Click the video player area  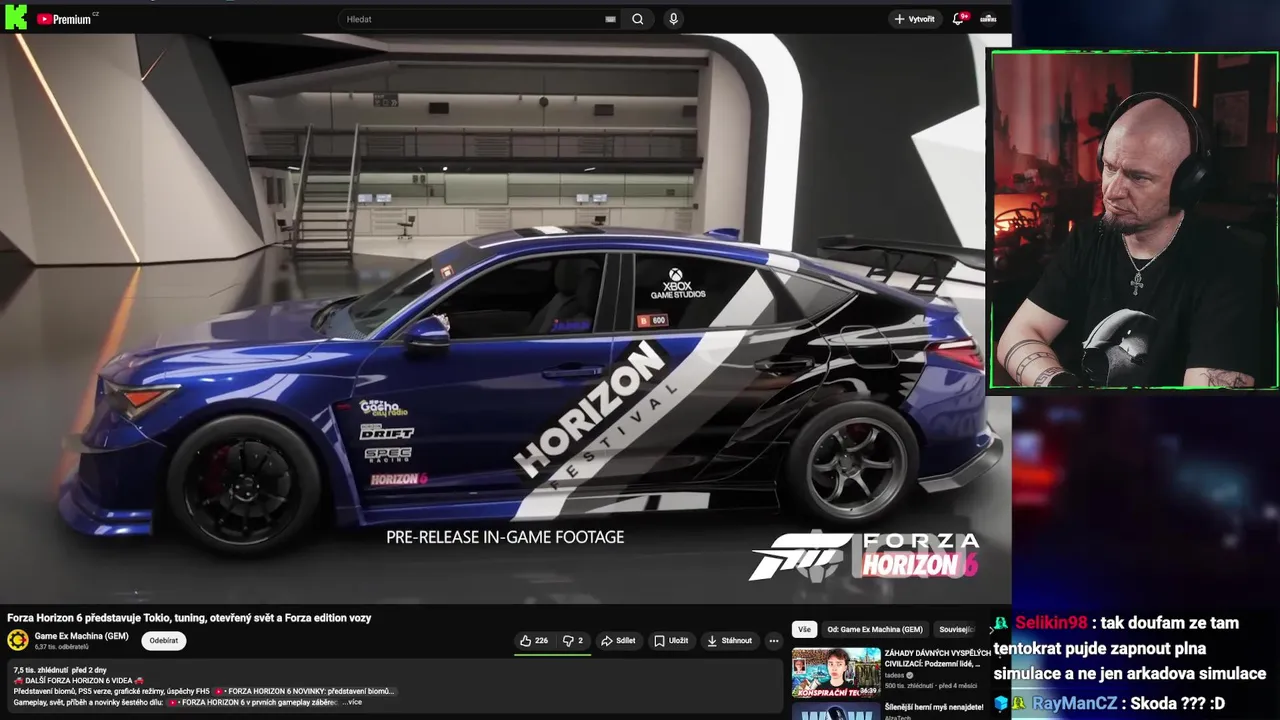(505, 318)
